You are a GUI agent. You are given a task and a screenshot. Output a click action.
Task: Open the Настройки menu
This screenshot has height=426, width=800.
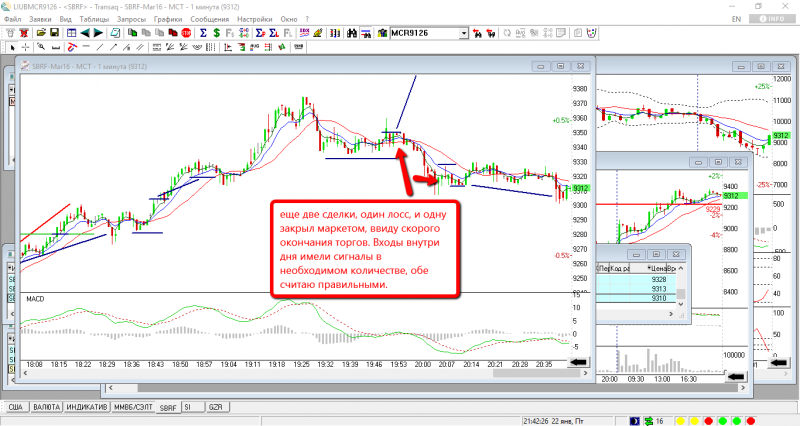click(x=254, y=19)
